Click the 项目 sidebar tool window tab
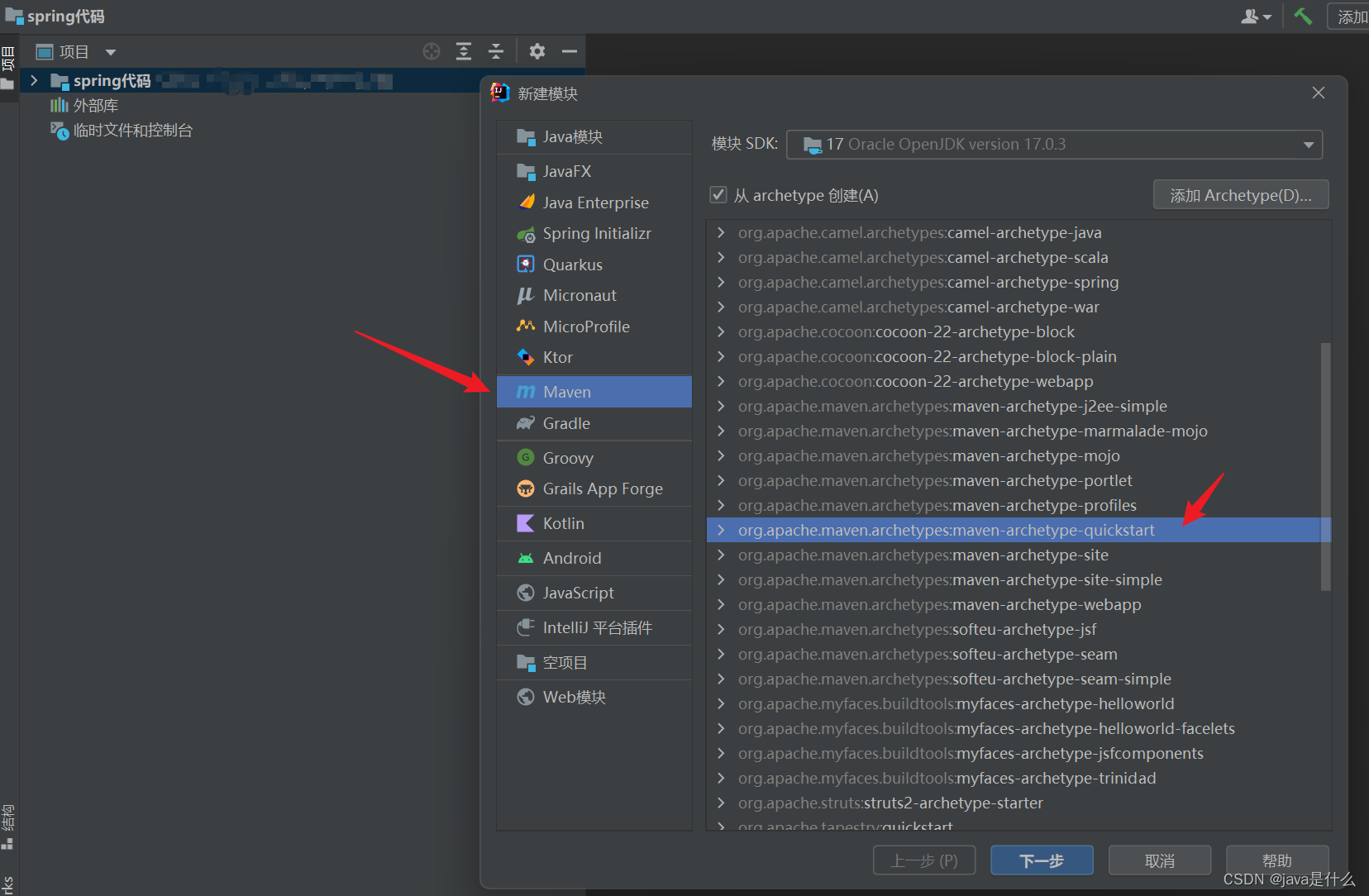 pyautogui.click(x=8, y=69)
